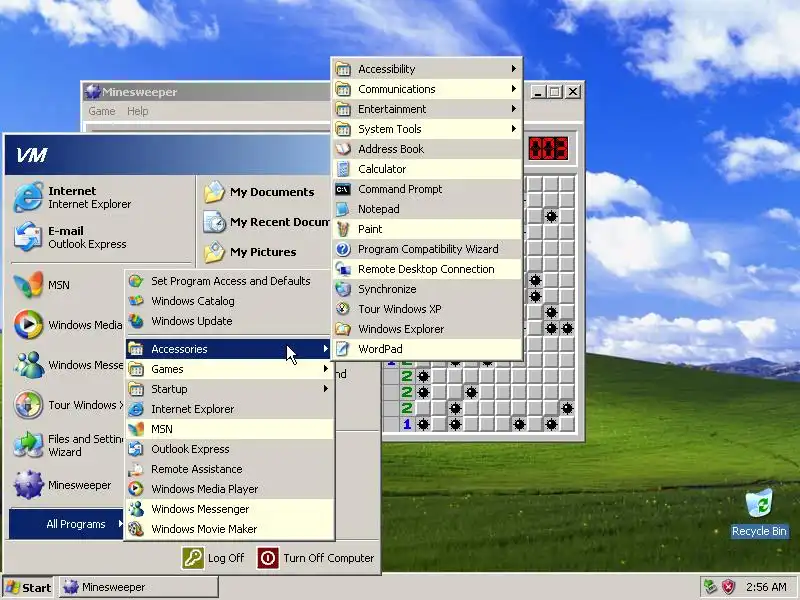Screen dimensions: 800x600
Task: Click the Turn Off Computer button
Action: 316,558
